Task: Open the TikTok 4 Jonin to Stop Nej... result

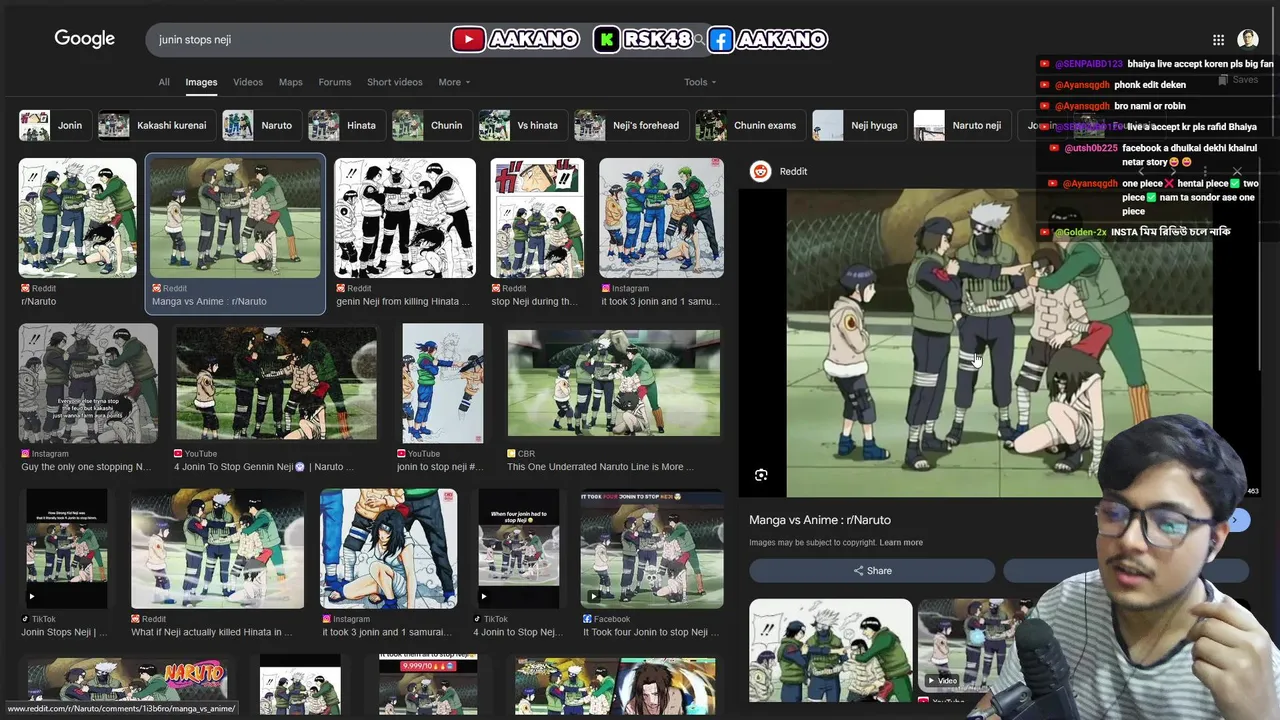Action: pyautogui.click(x=518, y=549)
